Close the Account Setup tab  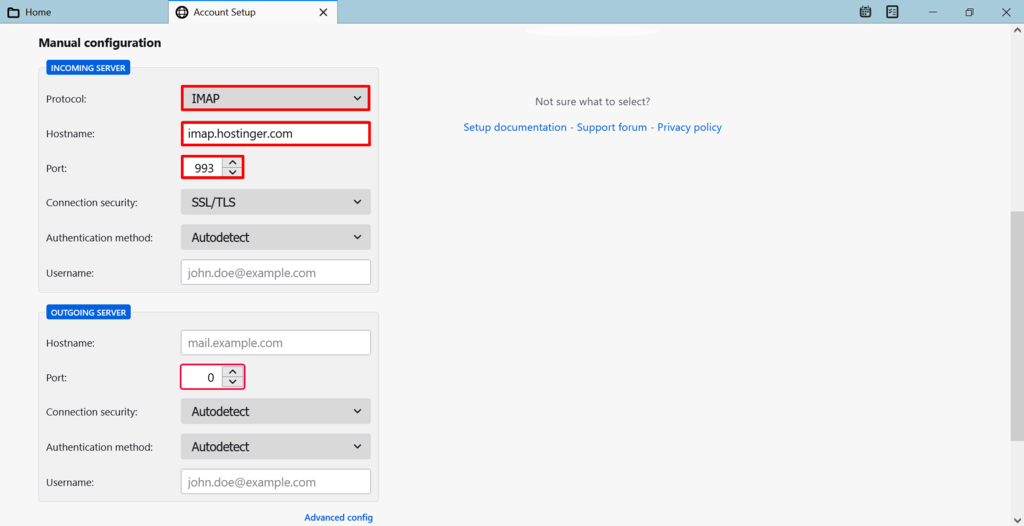pos(323,12)
